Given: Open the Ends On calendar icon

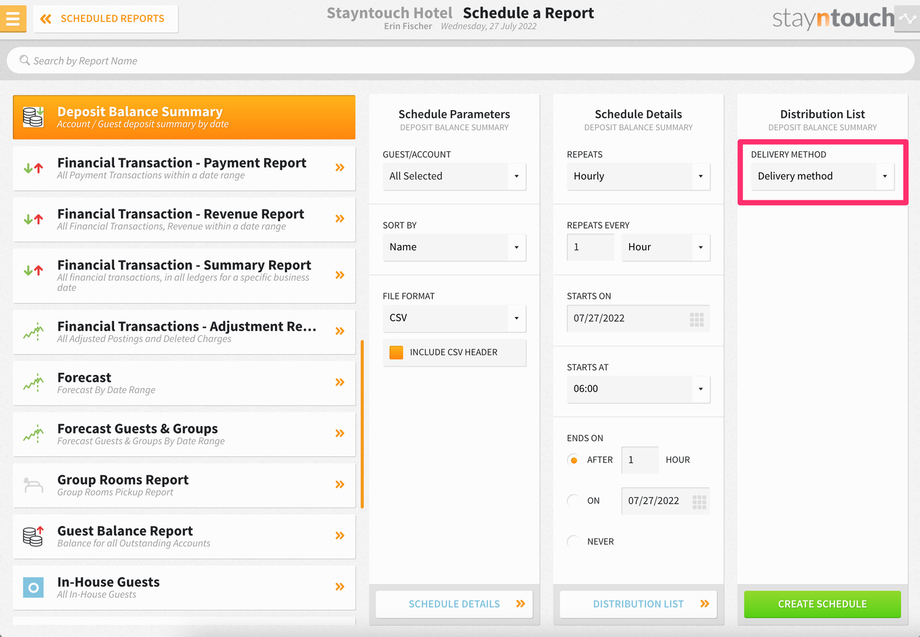Looking at the screenshot, I should tap(699, 502).
